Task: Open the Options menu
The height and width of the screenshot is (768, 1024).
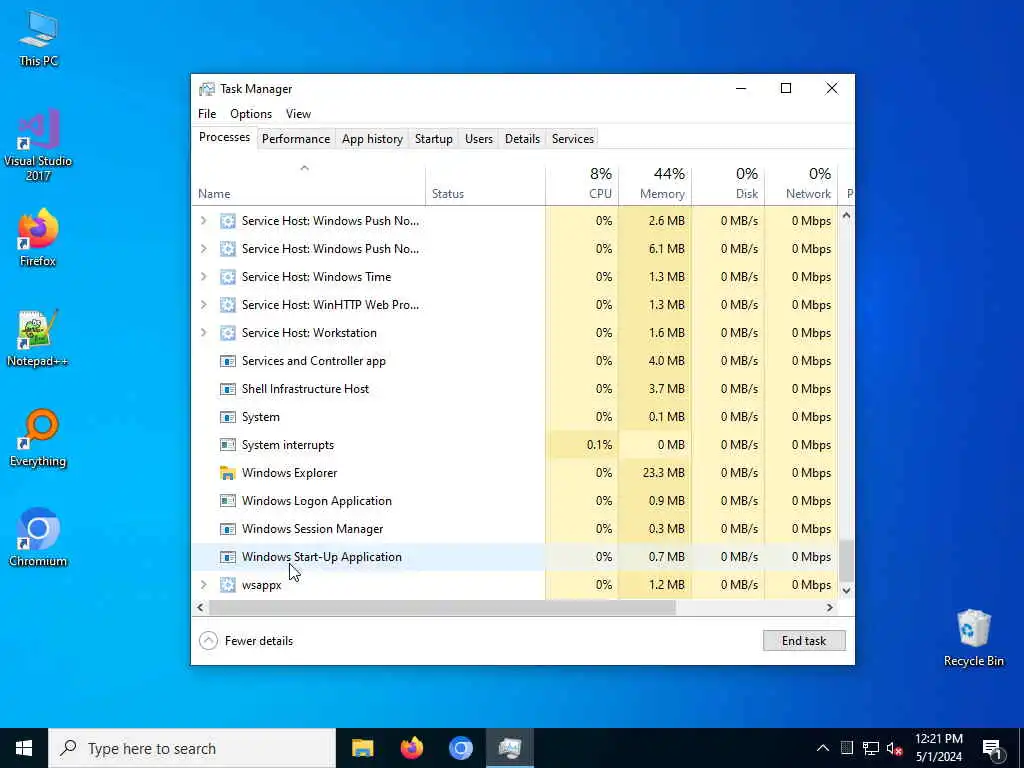Action: coord(251,114)
